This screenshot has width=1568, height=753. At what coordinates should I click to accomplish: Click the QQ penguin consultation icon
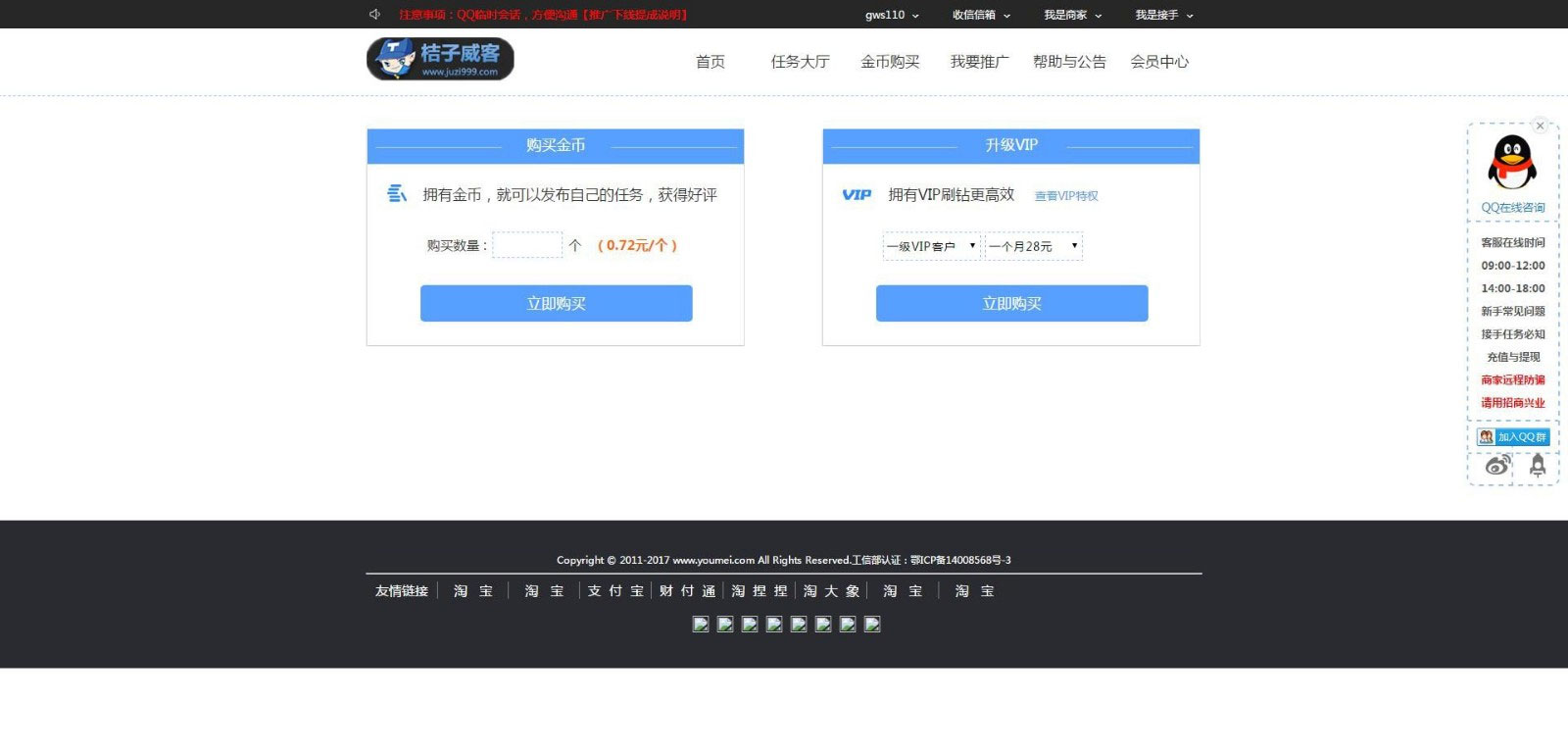[x=1512, y=163]
